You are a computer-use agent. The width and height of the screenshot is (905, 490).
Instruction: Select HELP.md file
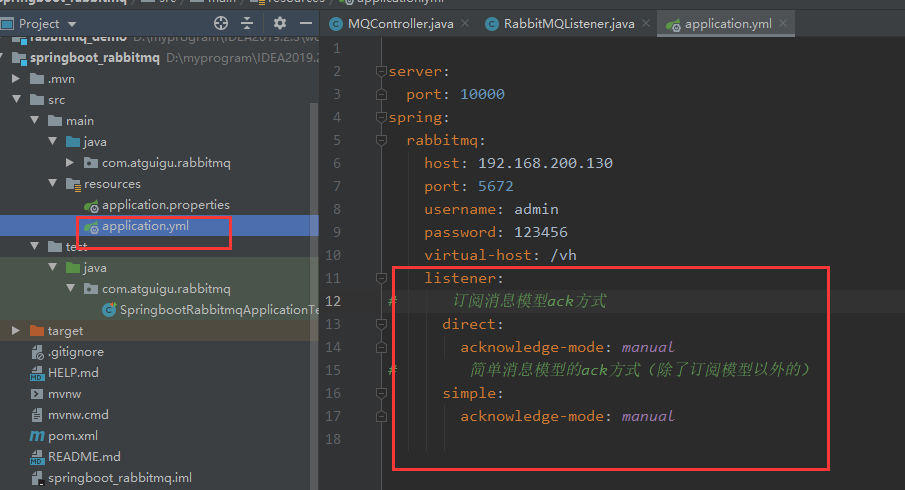click(x=73, y=373)
